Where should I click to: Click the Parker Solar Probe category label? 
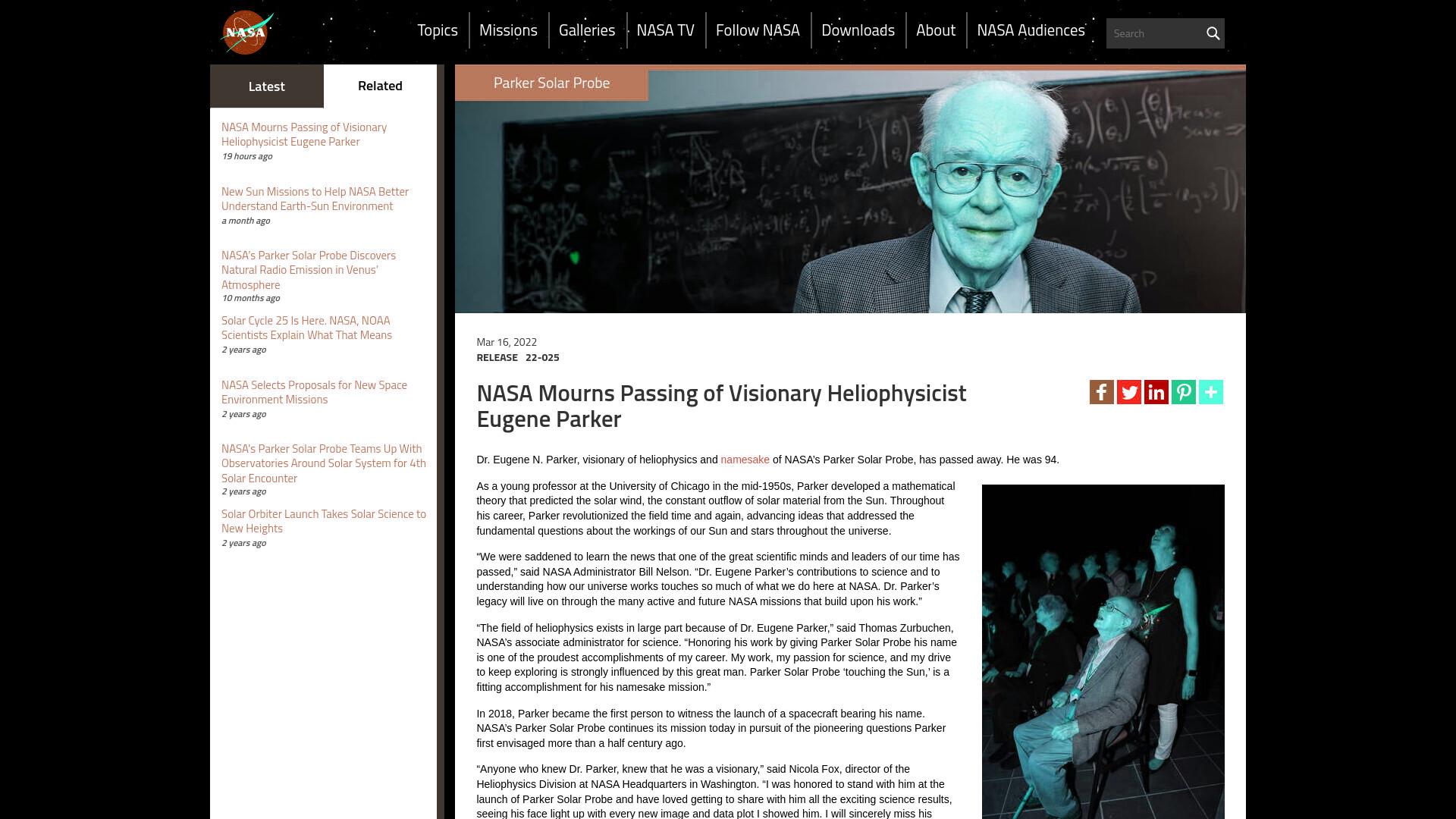pos(551,83)
